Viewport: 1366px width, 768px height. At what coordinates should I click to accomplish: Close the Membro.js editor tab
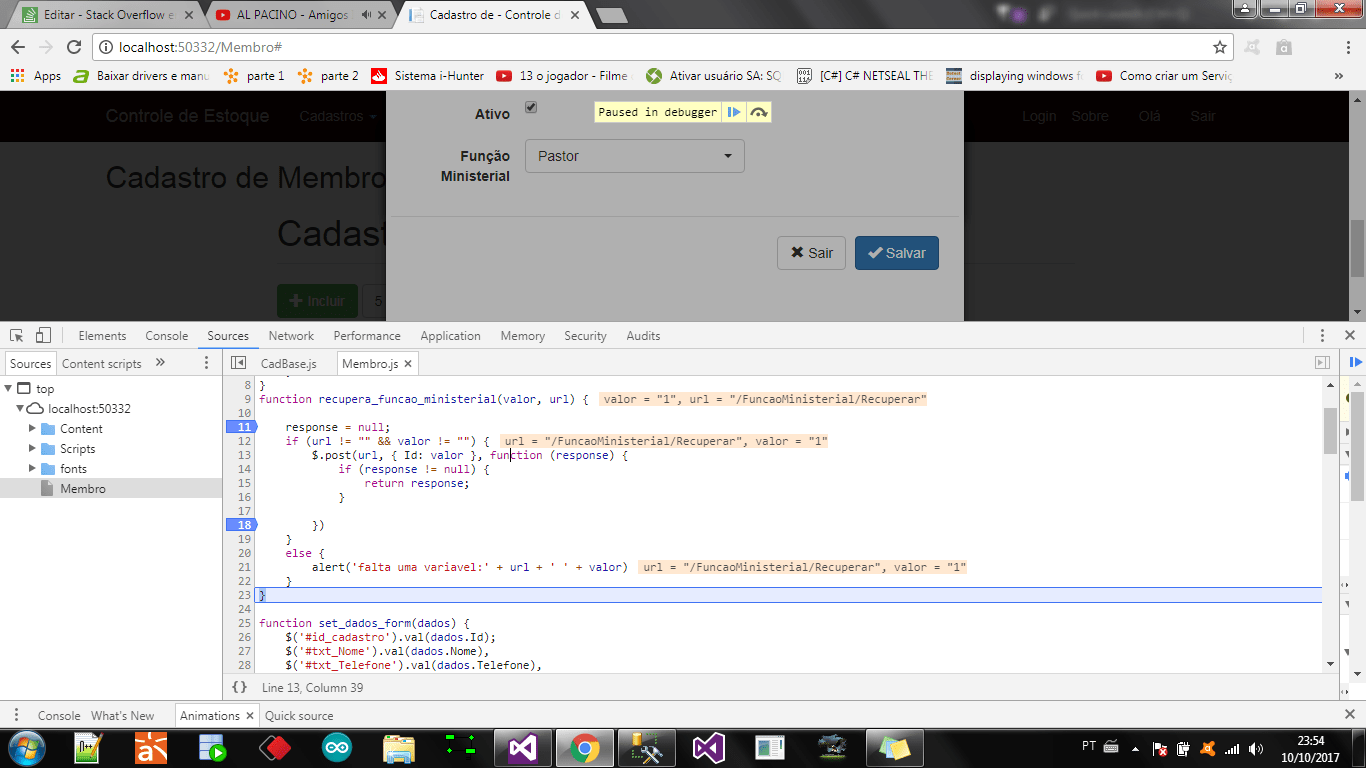pyautogui.click(x=408, y=364)
